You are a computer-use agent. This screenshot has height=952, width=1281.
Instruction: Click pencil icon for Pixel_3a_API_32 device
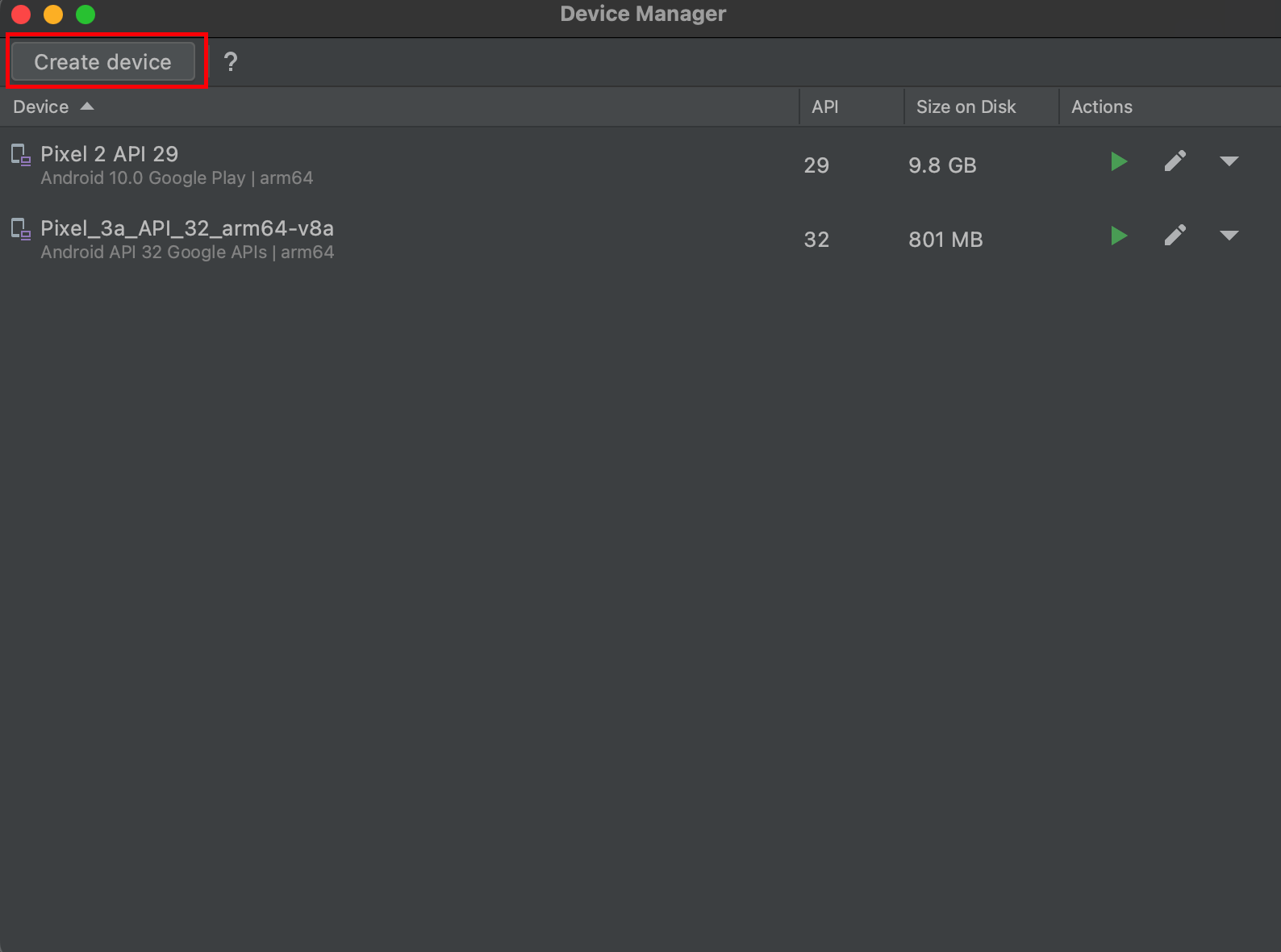(x=1175, y=236)
